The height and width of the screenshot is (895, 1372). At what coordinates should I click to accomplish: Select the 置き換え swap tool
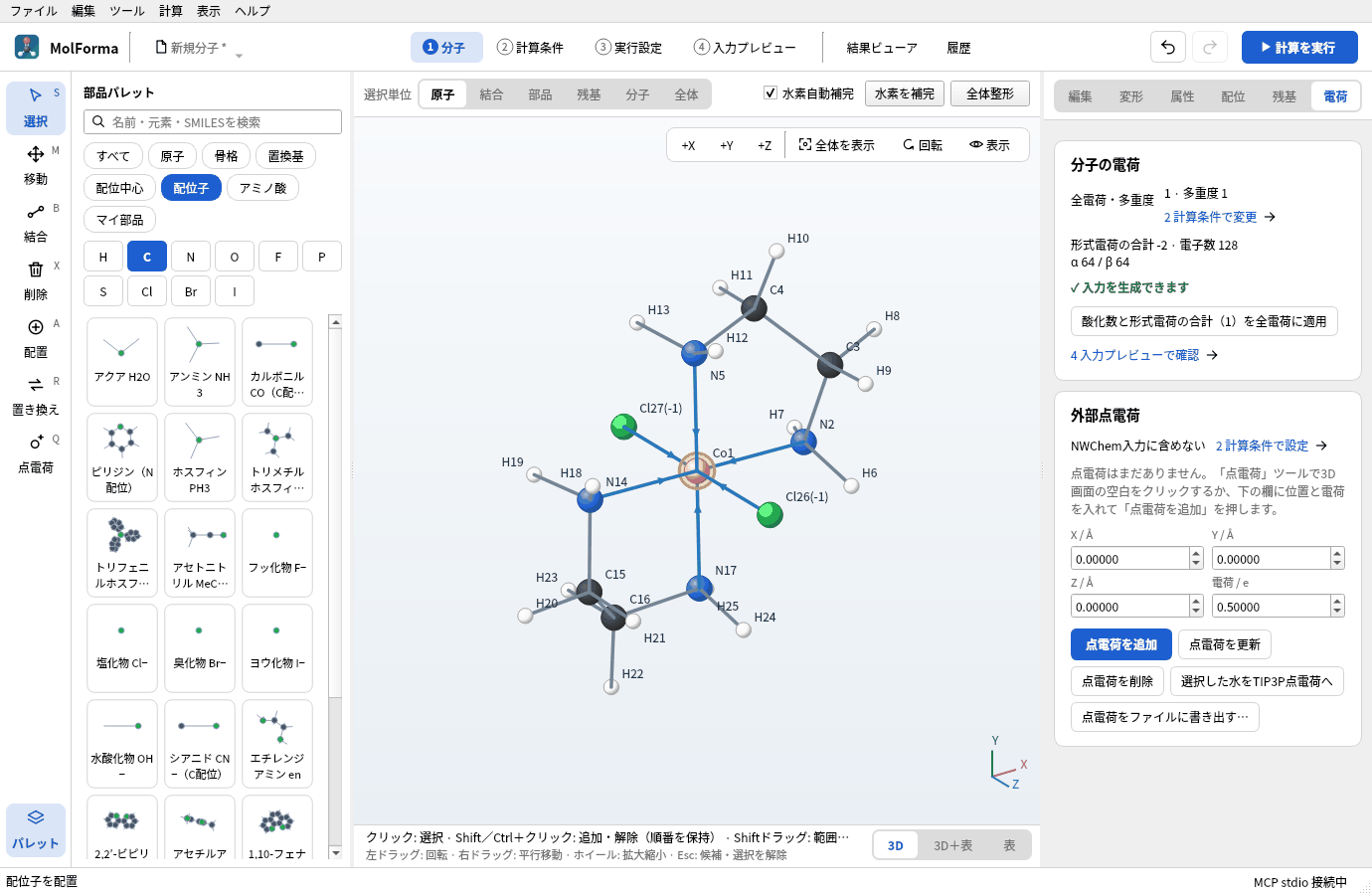(x=36, y=396)
